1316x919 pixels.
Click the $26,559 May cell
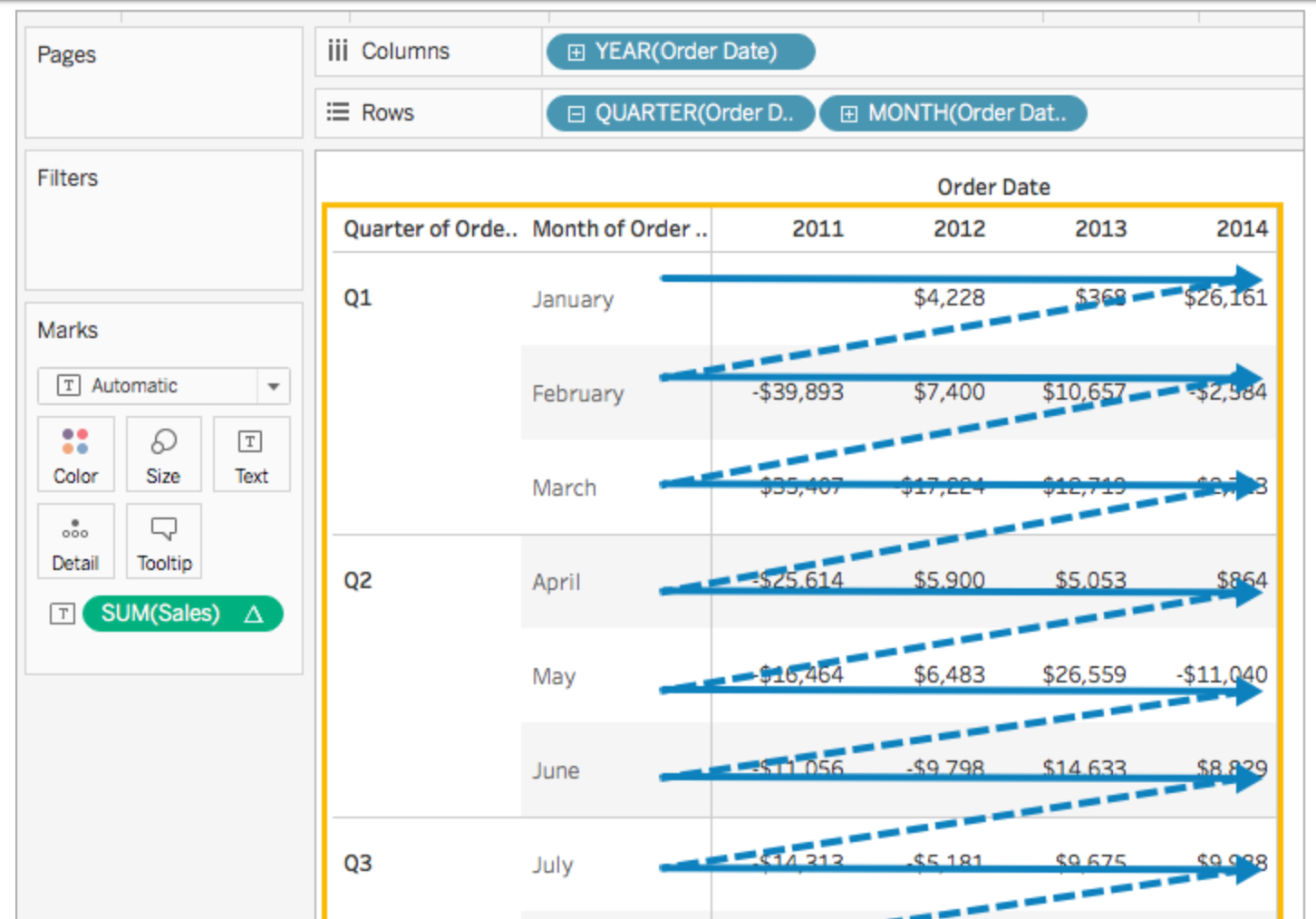(x=1084, y=674)
